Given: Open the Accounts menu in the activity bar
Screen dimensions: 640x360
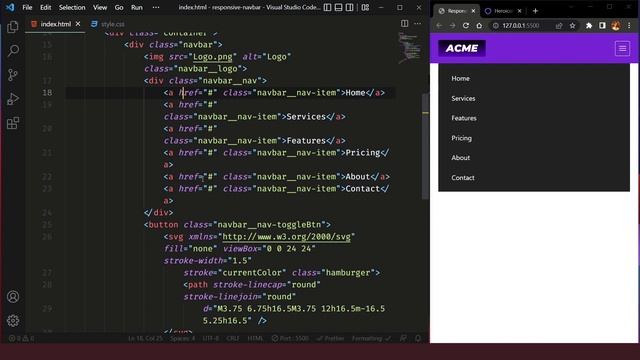Looking at the screenshot, I should pyautogui.click(x=13, y=297).
